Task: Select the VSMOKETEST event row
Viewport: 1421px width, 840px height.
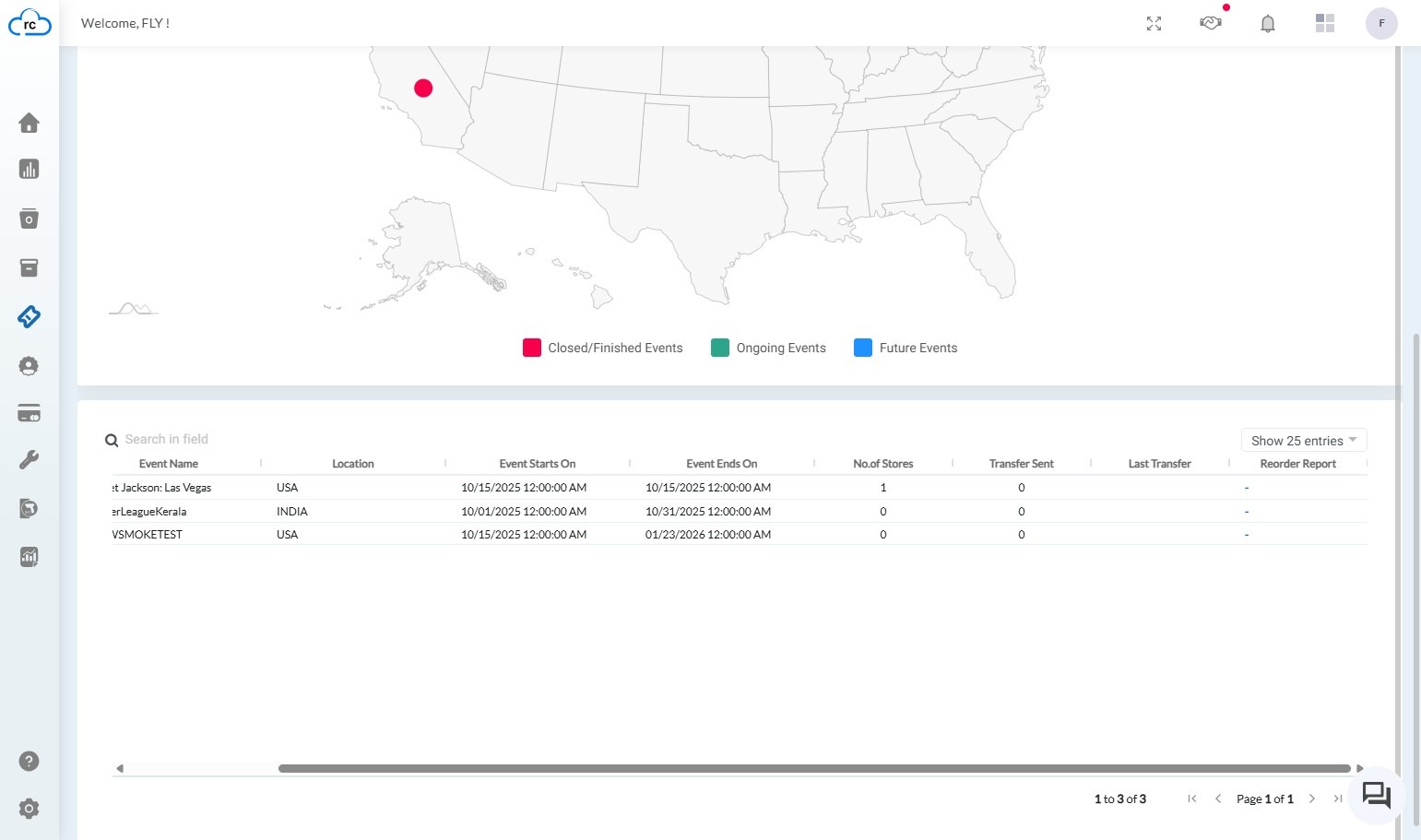Action: (x=740, y=534)
